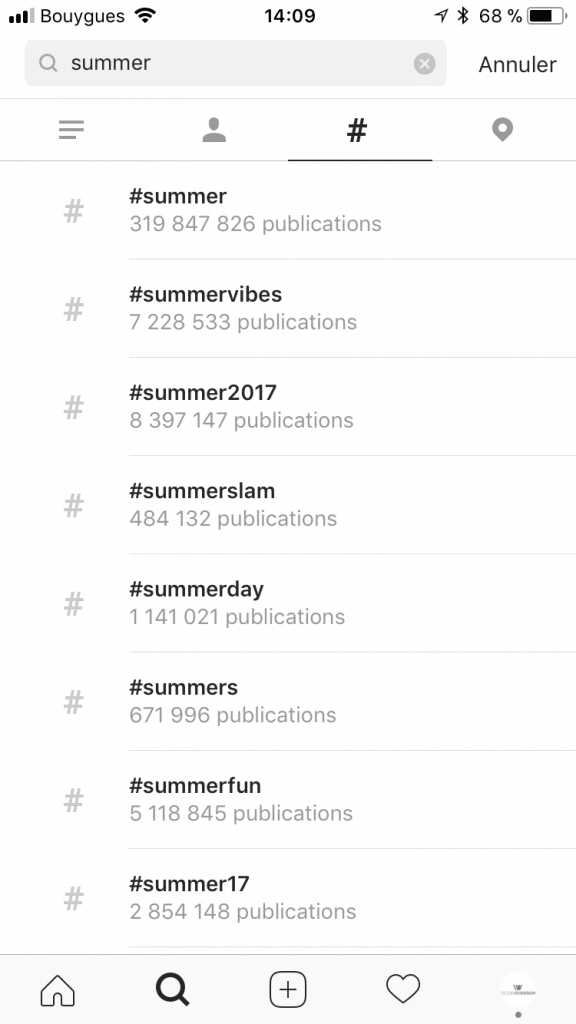The image size is (576, 1024).
Task: Click the search field containing summer
Action: pos(236,63)
